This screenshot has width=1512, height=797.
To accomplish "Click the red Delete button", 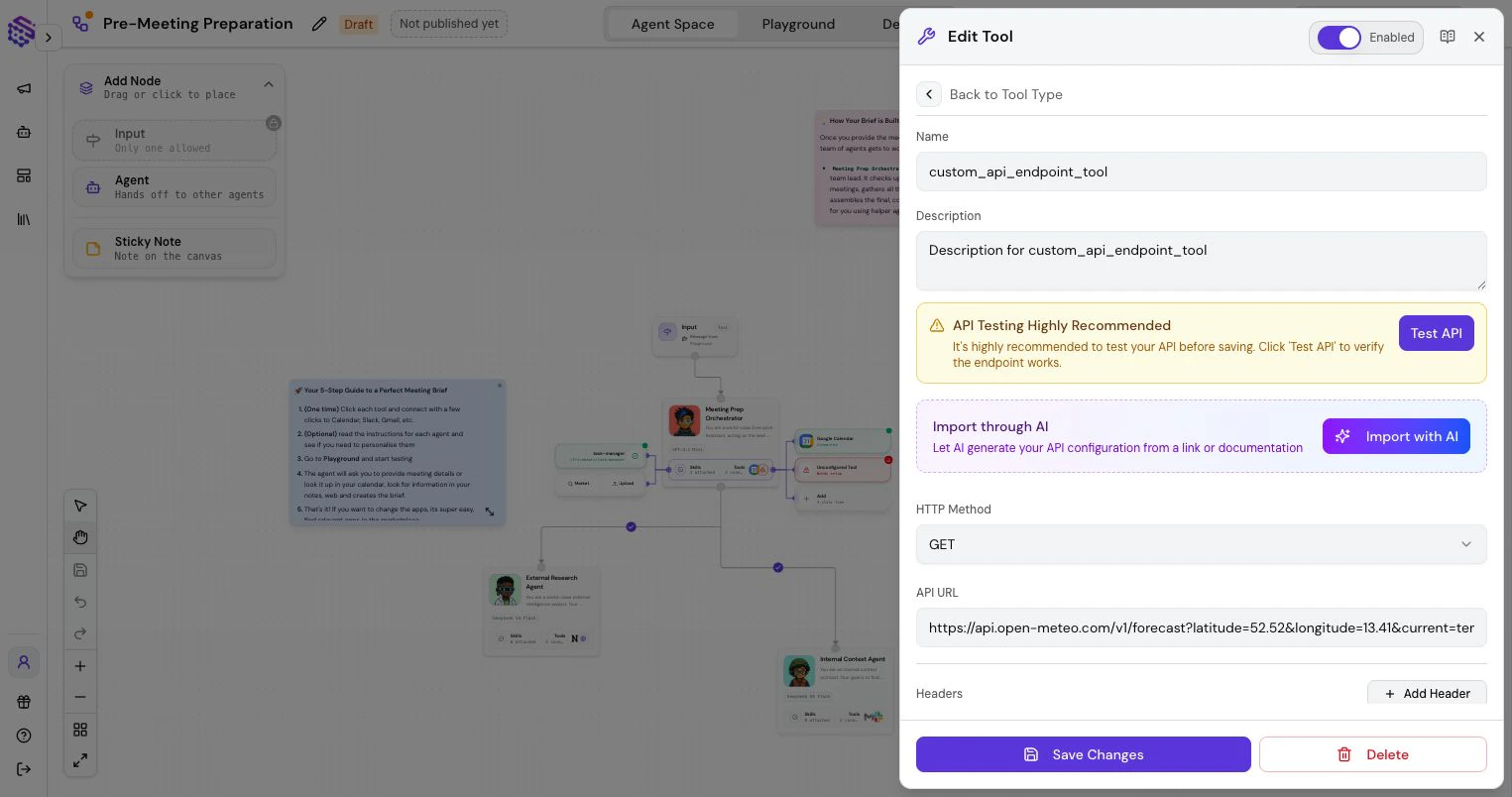I will click(x=1372, y=754).
